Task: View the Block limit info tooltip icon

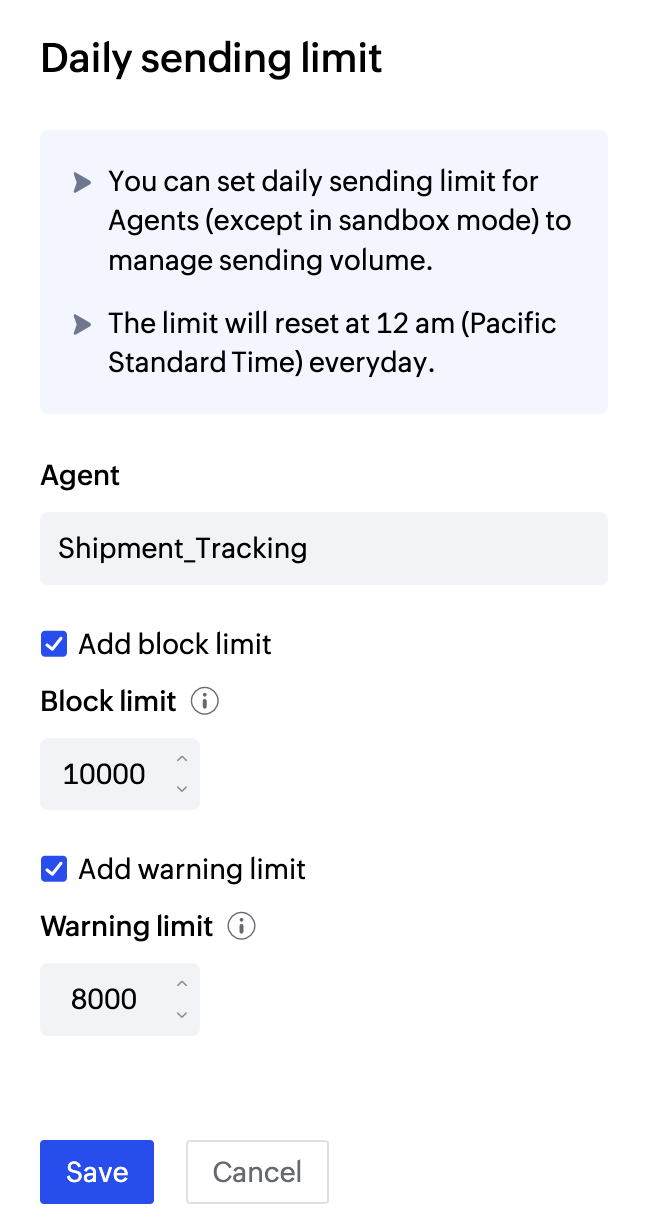Action: (204, 701)
